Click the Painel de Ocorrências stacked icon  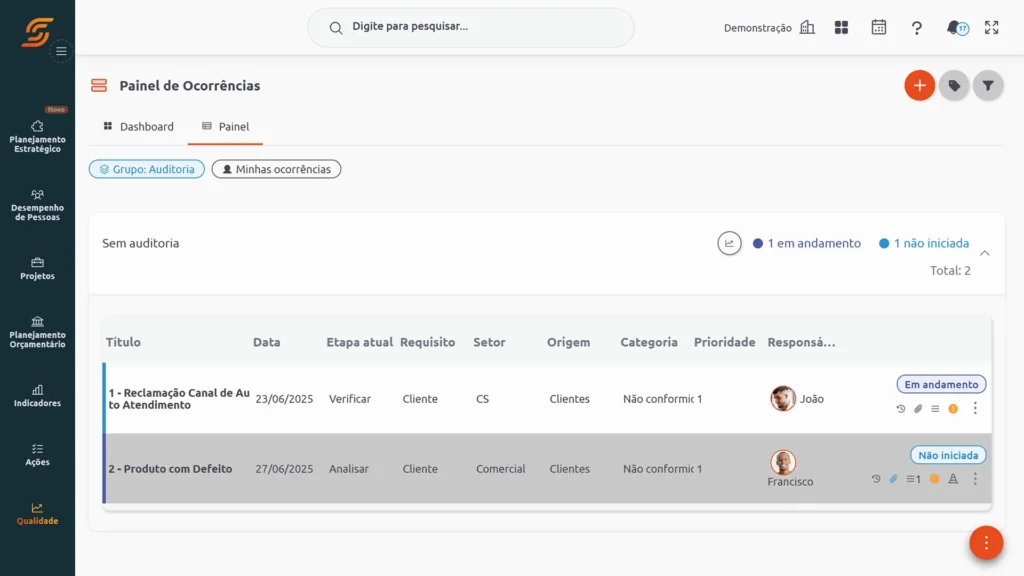(x=99, y=86)
